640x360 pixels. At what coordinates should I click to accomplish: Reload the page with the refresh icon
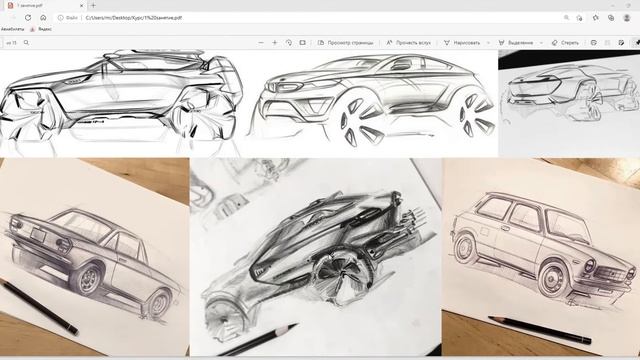coord(28,18)
